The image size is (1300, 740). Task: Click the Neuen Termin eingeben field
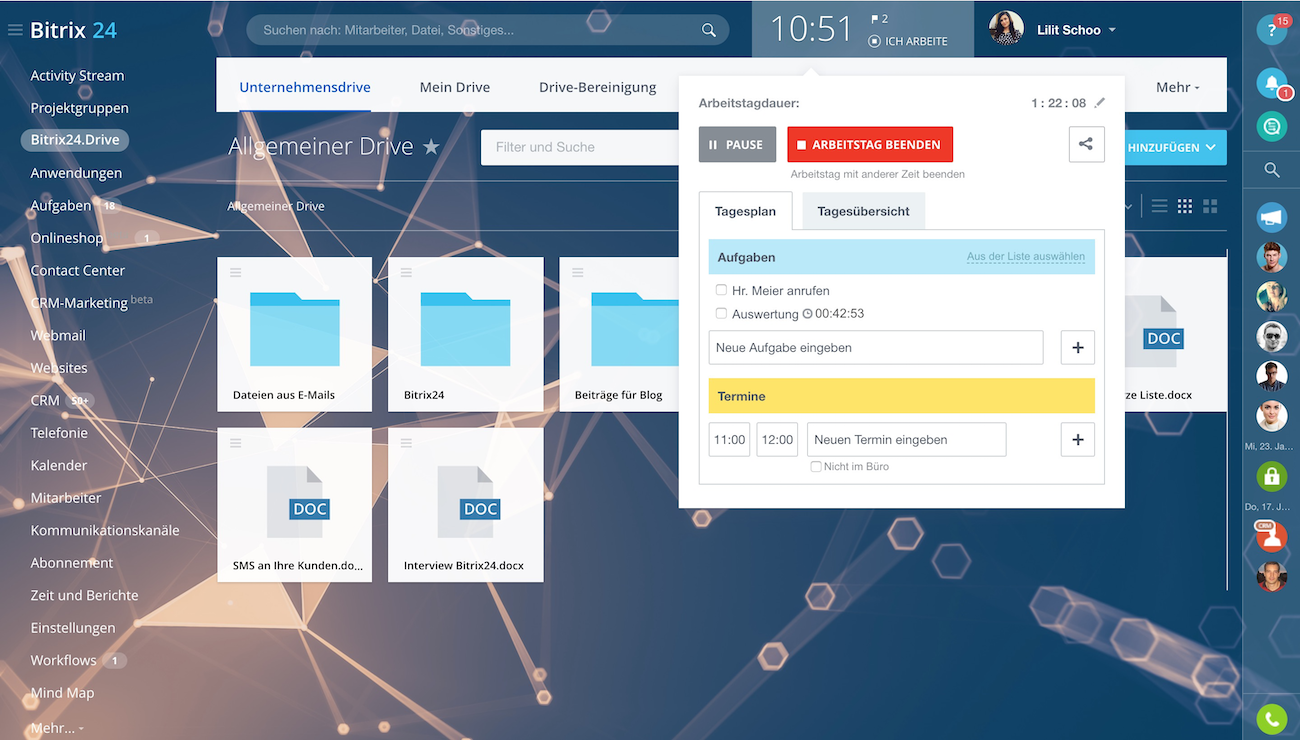[x=907, y=439]
